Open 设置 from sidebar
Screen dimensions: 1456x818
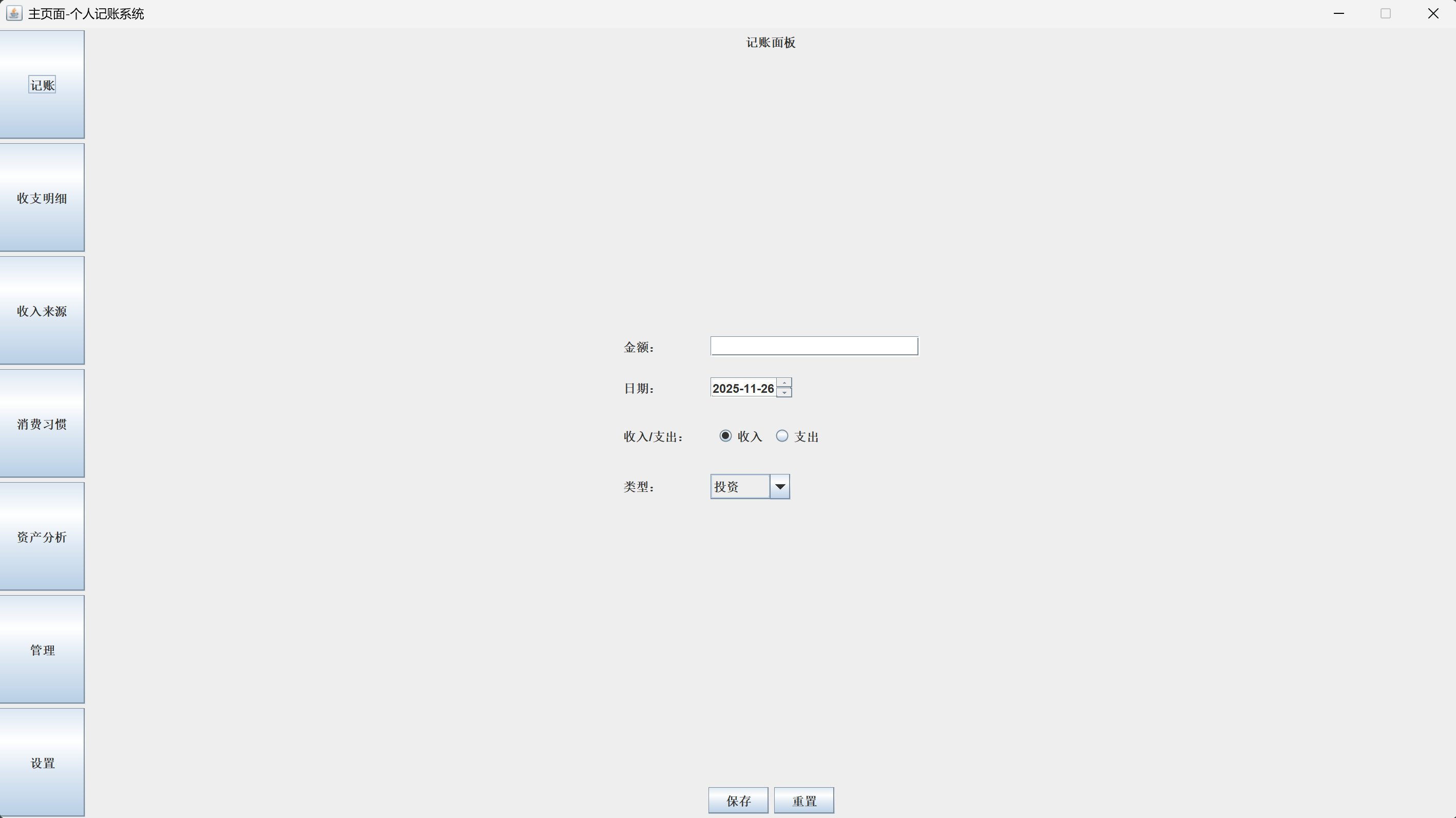pyautogui.click(x=42, y=763)
